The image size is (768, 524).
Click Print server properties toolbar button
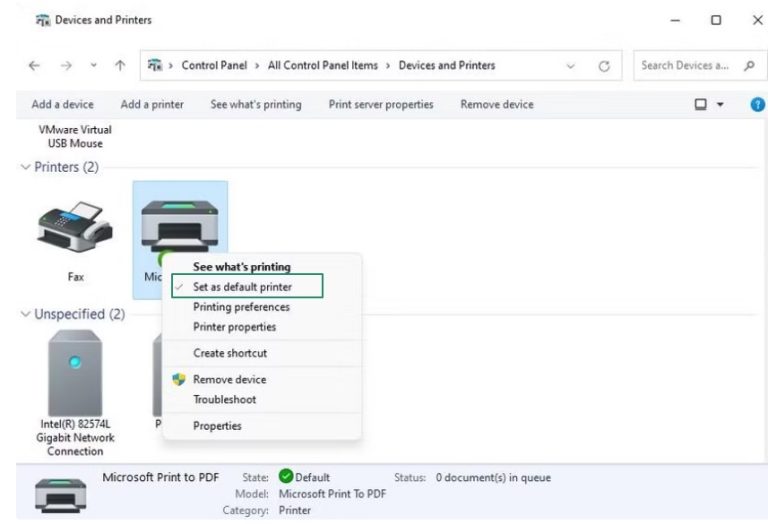(381, 104)
